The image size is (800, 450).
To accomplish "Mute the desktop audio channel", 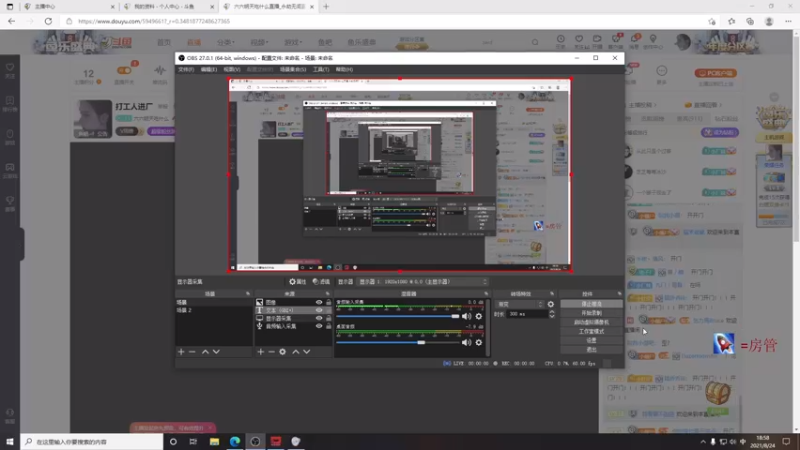I will pos(466,343).
